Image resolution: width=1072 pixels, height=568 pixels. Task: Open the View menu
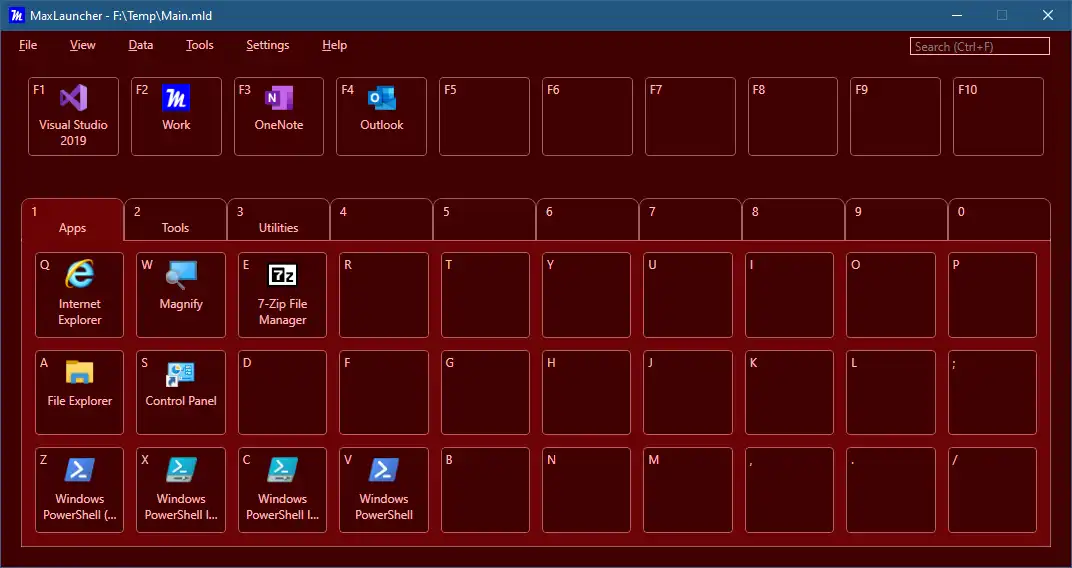83,45
